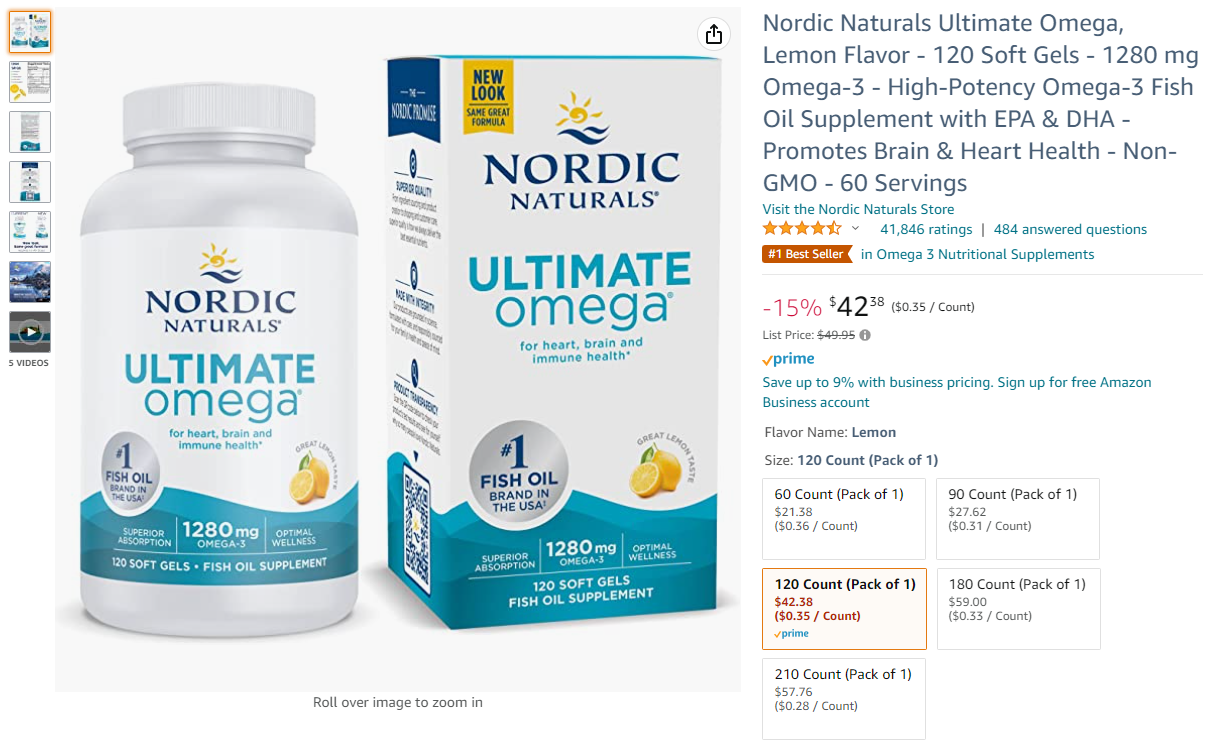Click the star rating icons
The image size is (1227, 747).
803,229
